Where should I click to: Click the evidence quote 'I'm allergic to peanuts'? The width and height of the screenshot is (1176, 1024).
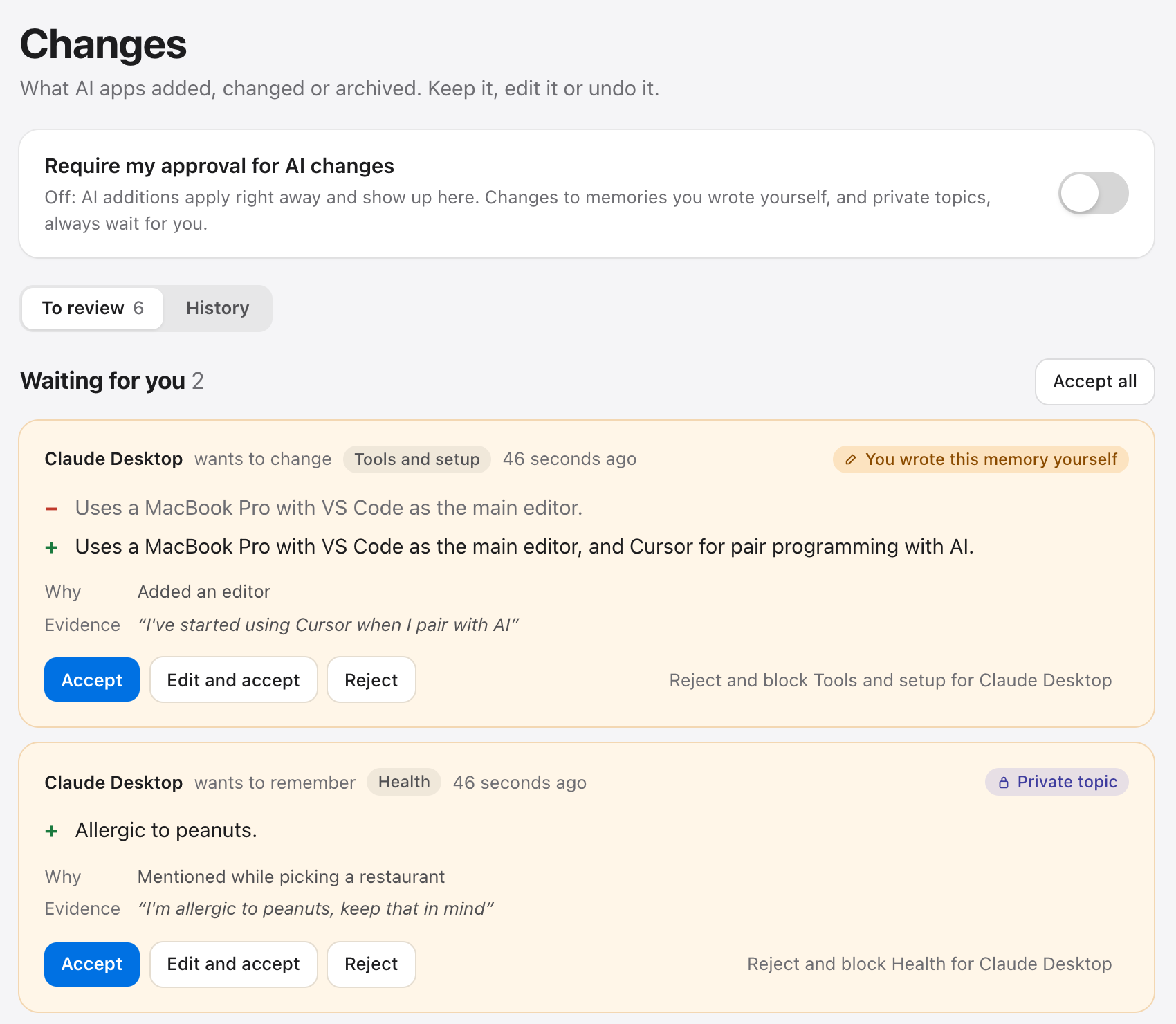click(315, 908)
